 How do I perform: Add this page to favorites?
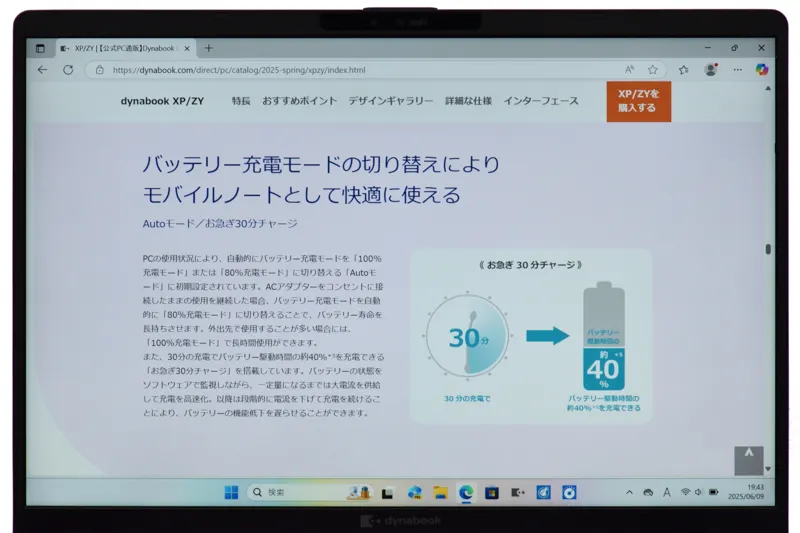point(653,70)
